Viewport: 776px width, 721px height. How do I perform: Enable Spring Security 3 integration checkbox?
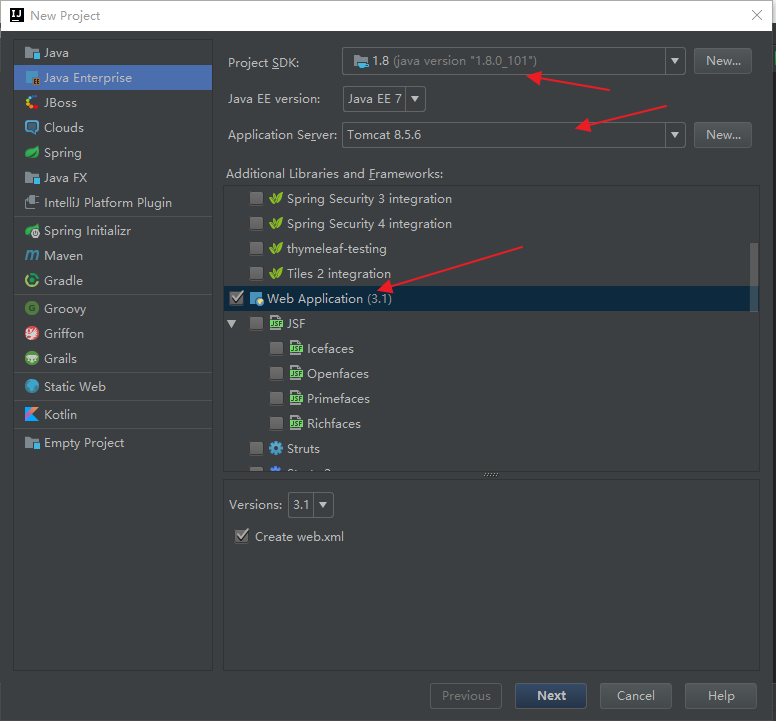pos(256,198)
